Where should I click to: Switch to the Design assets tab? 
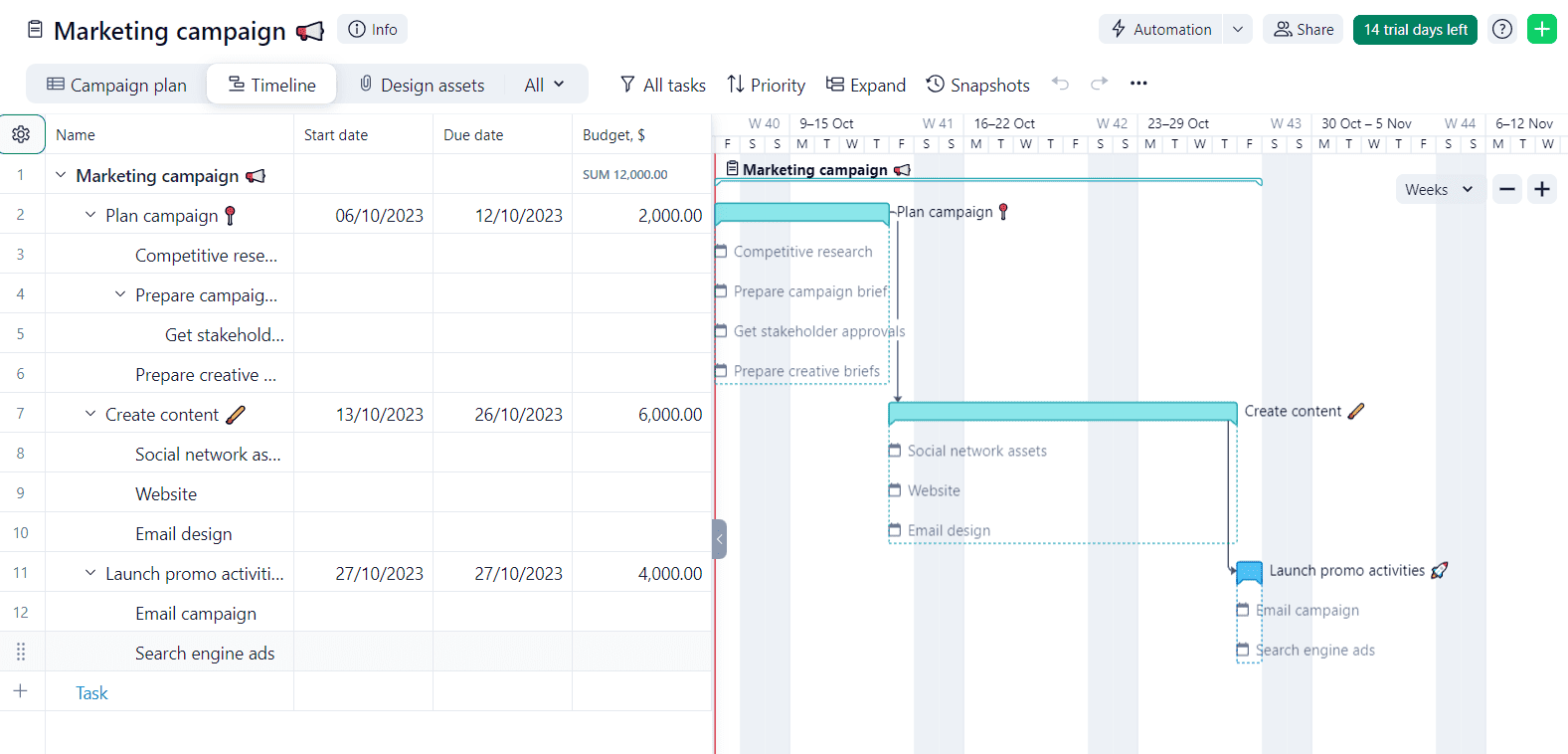coord(422,85)
